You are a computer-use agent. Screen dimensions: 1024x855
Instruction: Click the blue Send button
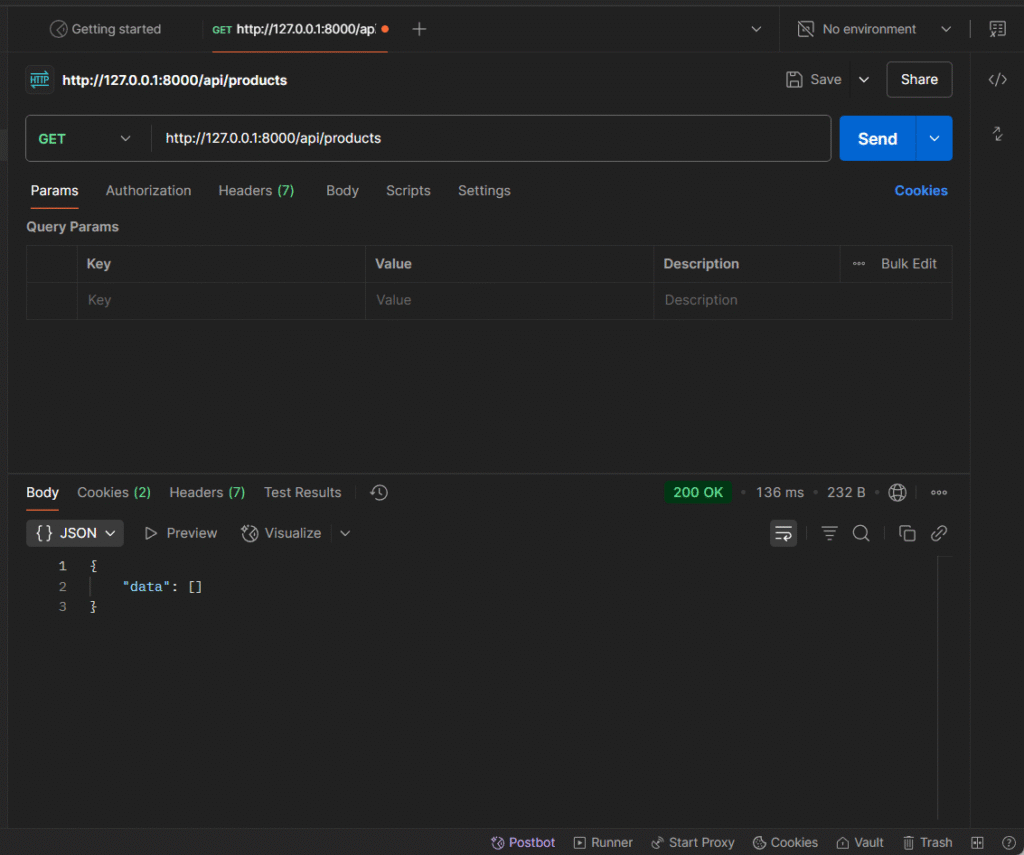(x=877, y=139)
